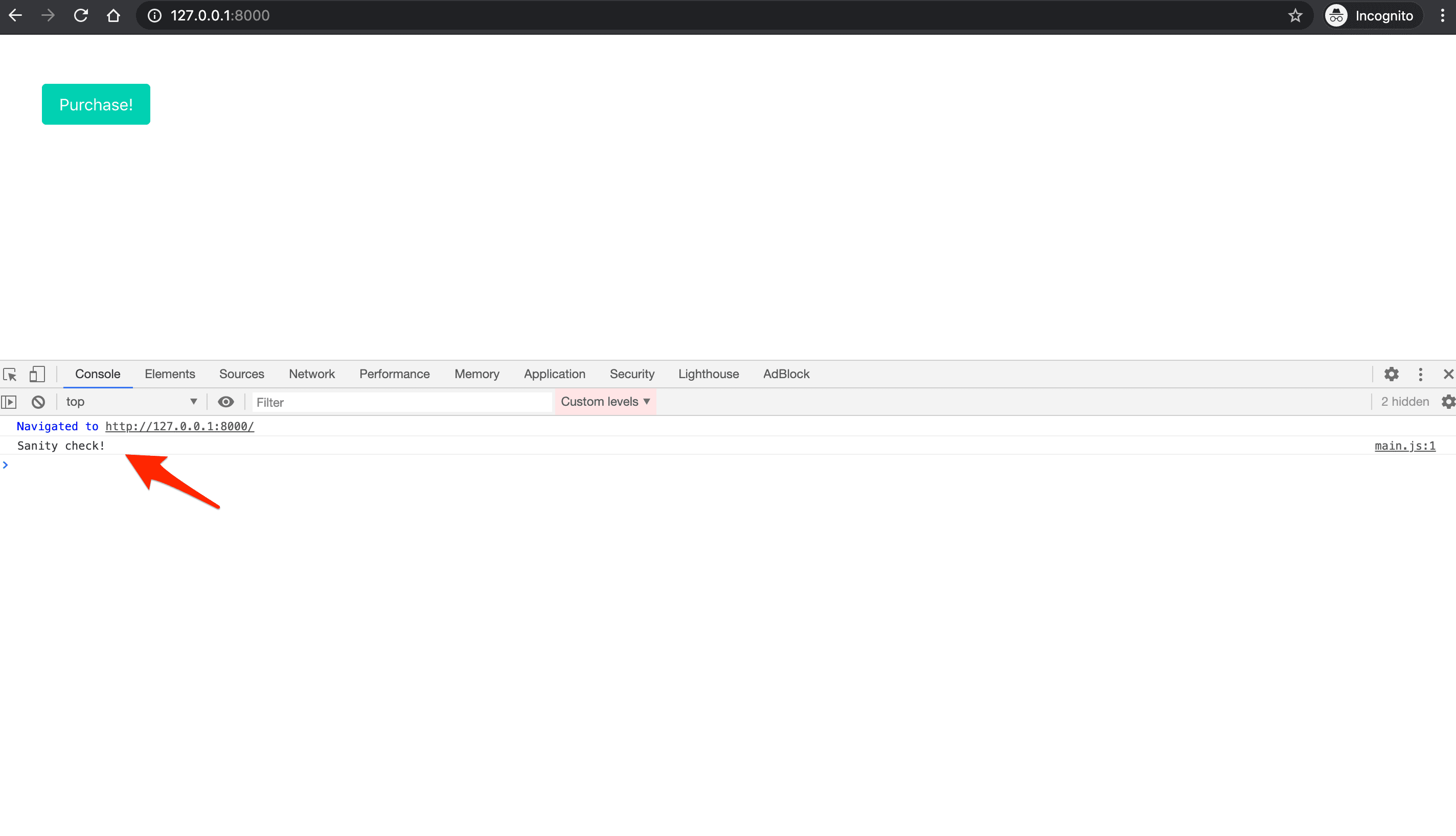Switch to the Elements tab

coord(170,374)
